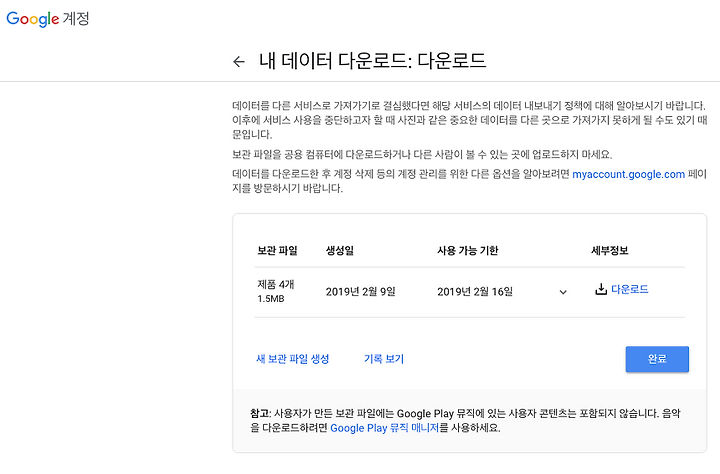
Task: Click the page title 내 데이터 다운로드: 다운로드
Action: click(372, 61)
